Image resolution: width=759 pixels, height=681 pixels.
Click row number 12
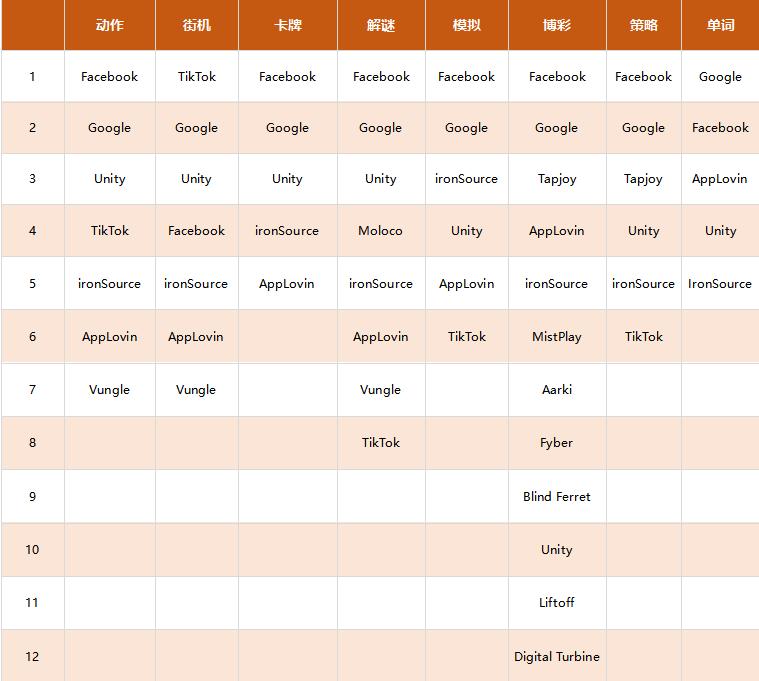coord(32,657)
